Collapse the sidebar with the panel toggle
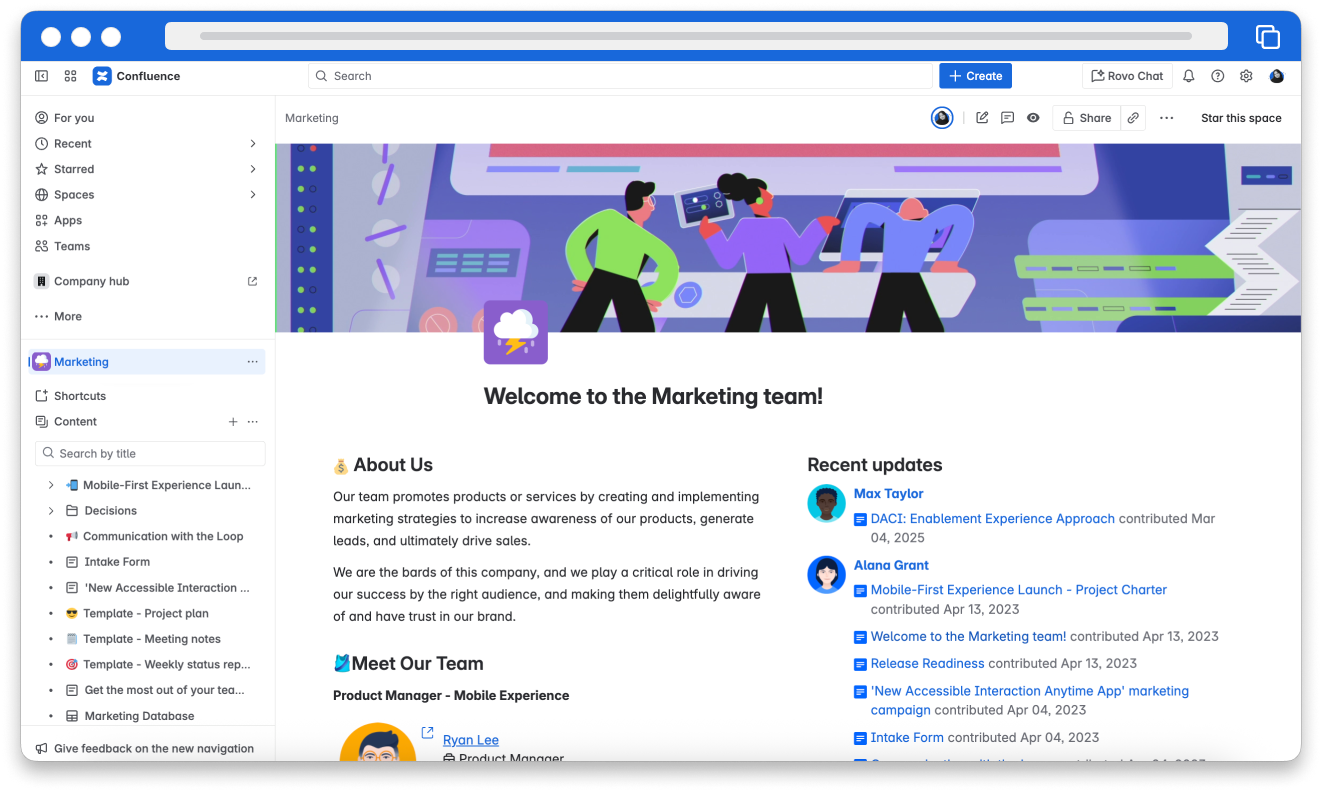 (42, 76)
